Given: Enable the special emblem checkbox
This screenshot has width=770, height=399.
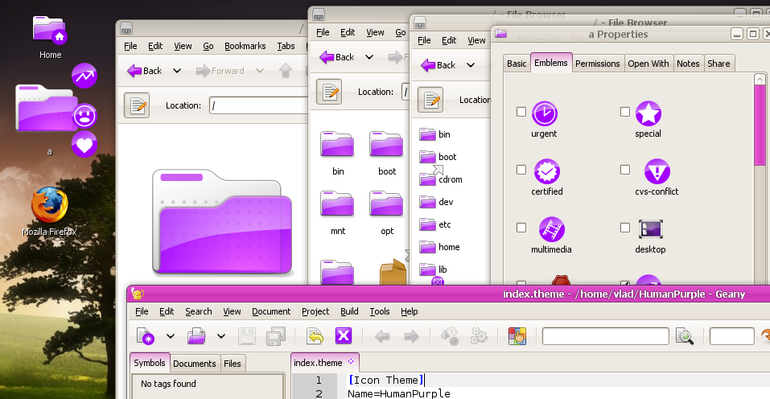Looking at the screenshot, I should [x=625, y=112].
